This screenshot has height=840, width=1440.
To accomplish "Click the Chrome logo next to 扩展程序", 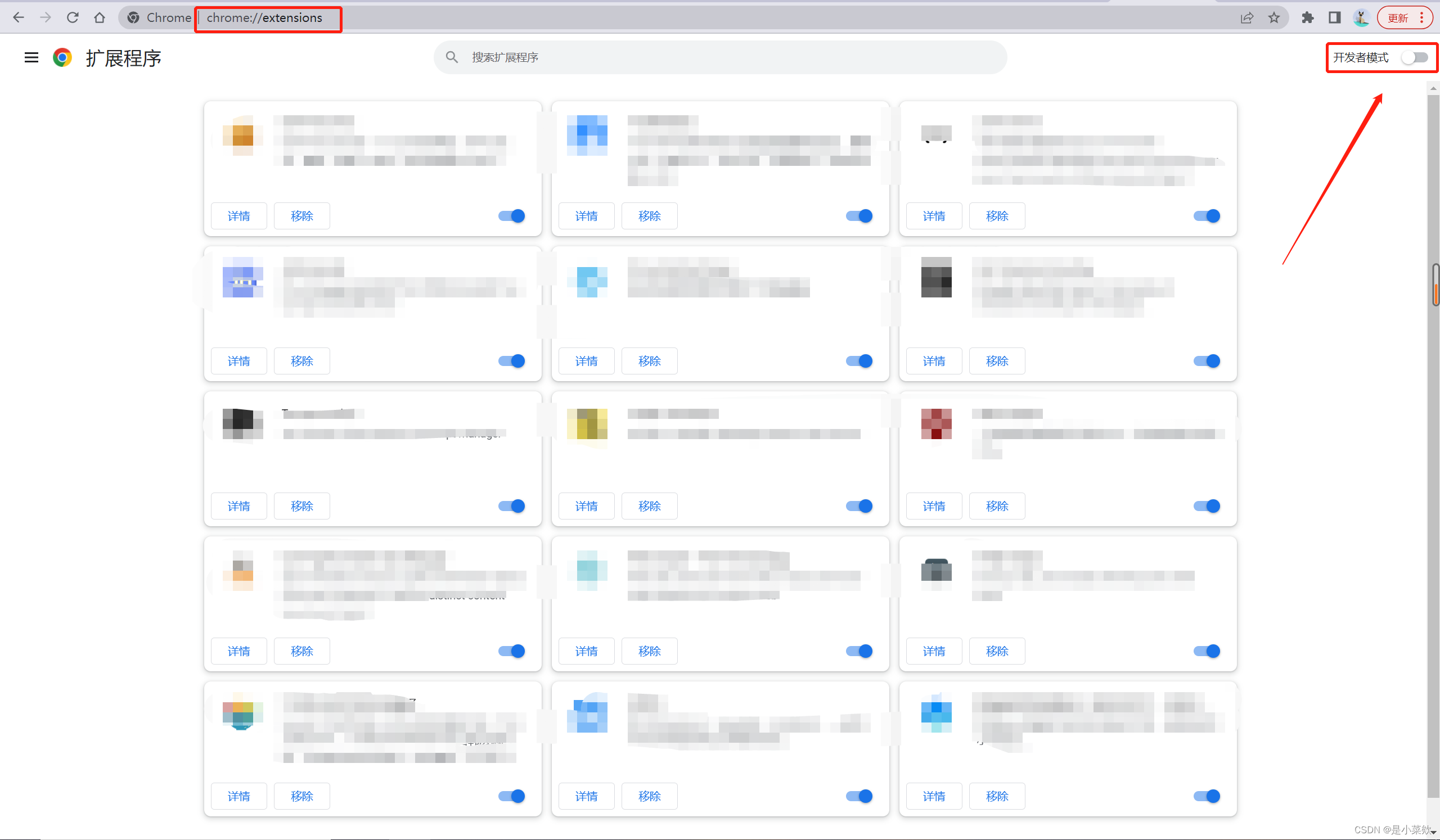I will 62,57.
